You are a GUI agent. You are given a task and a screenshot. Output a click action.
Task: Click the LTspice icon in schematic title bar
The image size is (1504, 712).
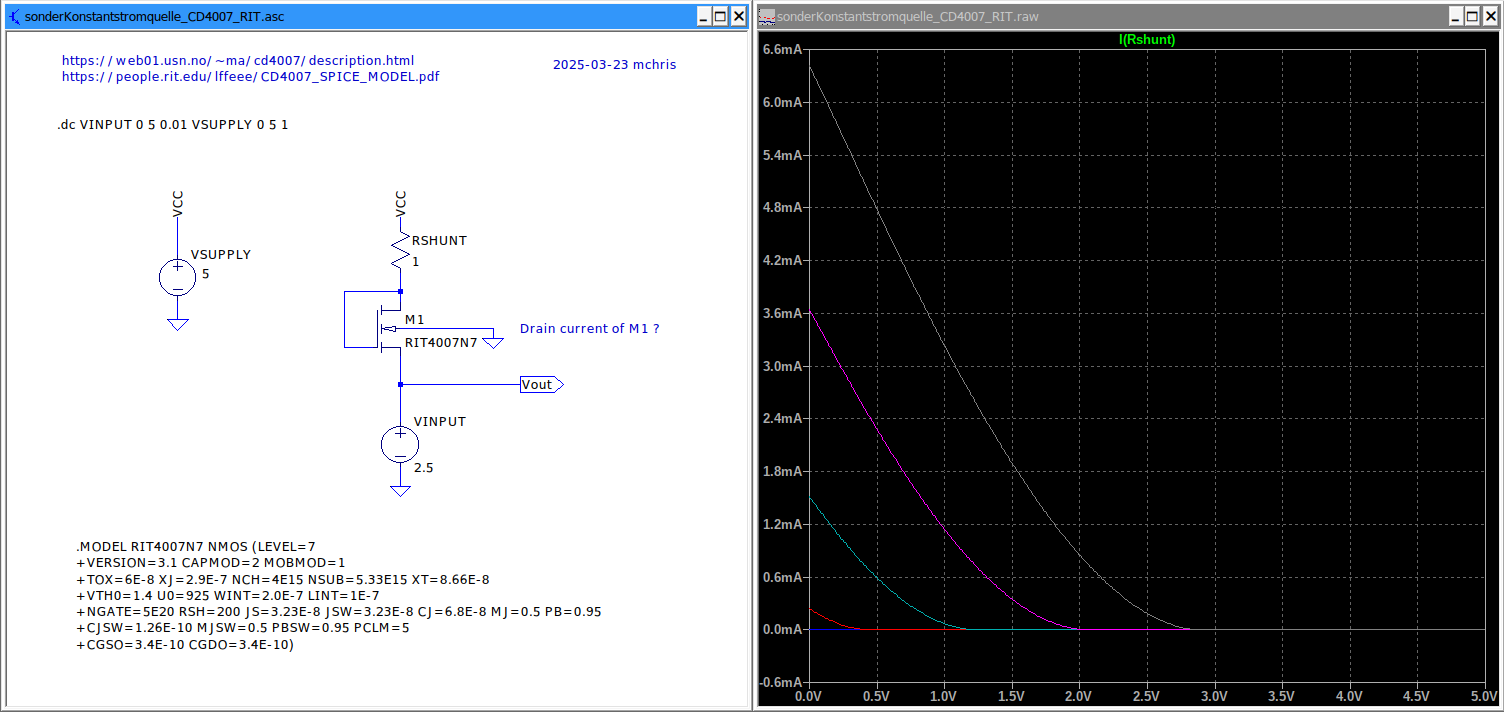point(12,16)
